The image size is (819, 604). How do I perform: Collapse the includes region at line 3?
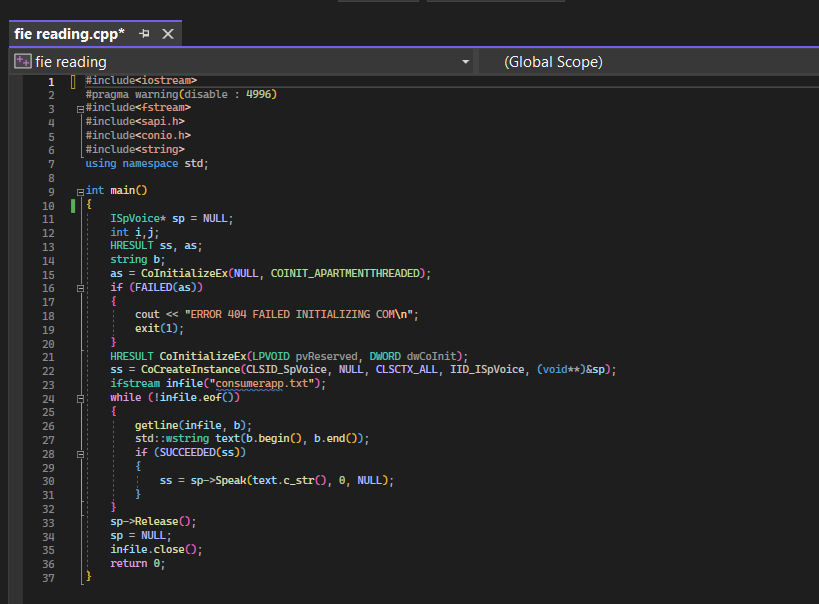[x=80, y=107]
